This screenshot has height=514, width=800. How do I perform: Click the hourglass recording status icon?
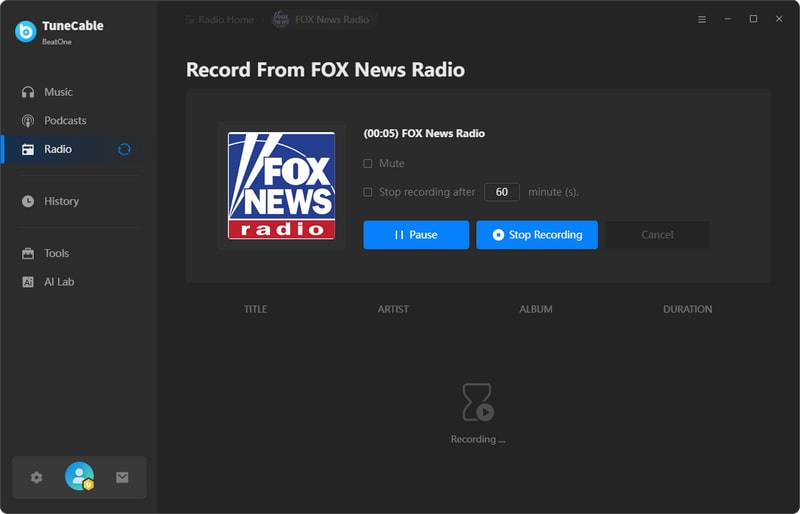[478, 402]
